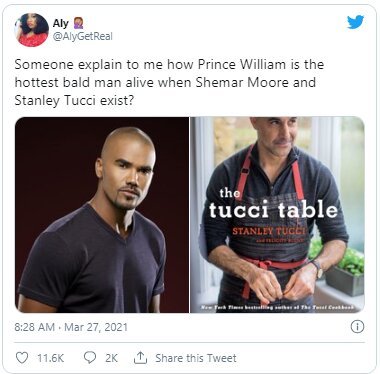The height and width of the screenshot is (374, 380).
Task: Open the Tucci Table book cover image
Action: point(277,215)
